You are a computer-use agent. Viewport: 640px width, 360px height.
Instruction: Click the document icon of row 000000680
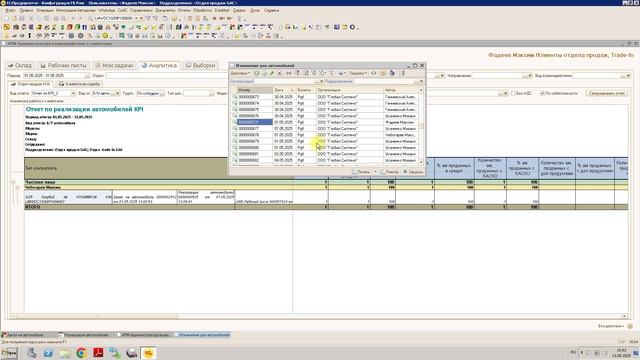[x=235, y=148]
